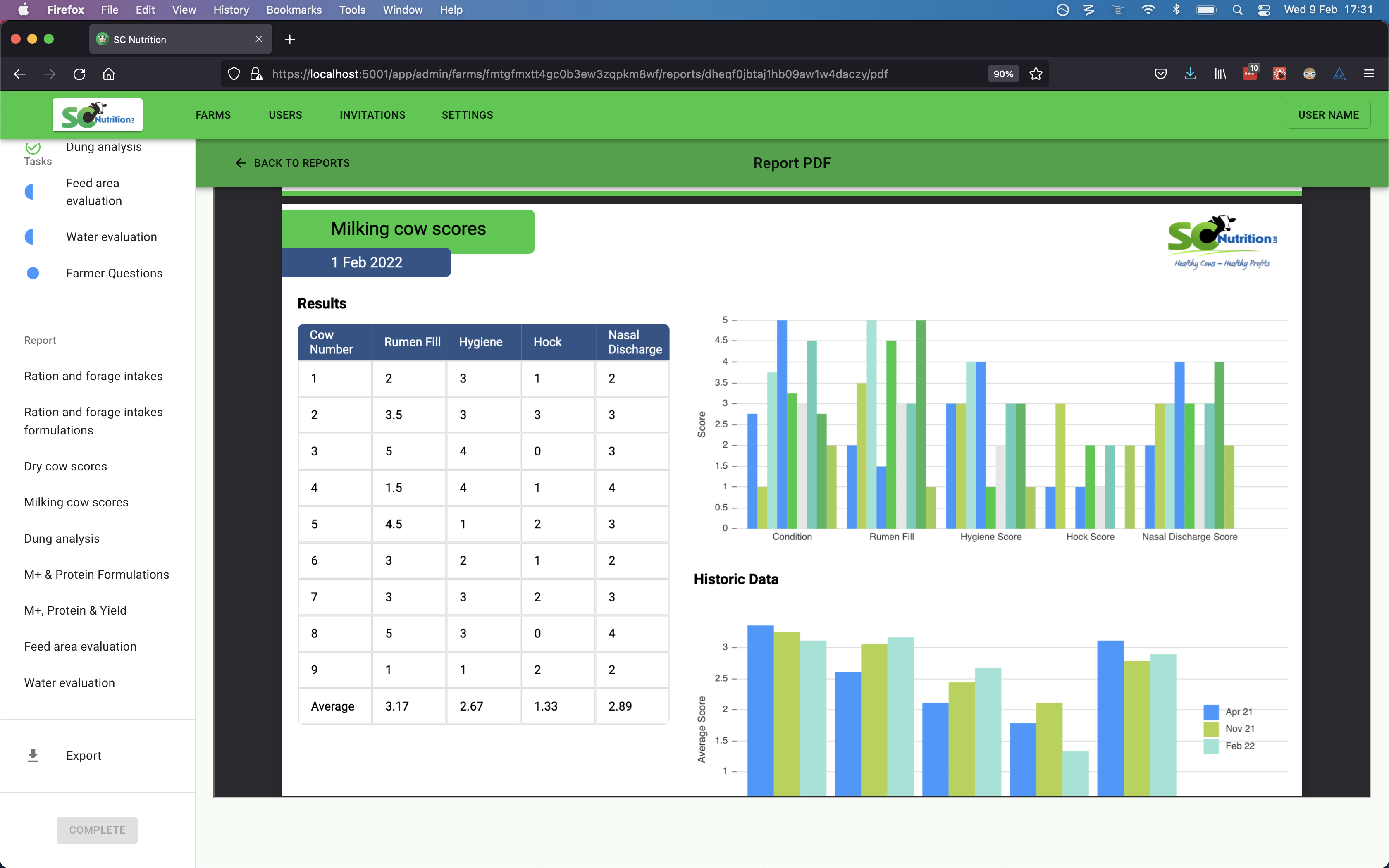Image resolution: width=1389 pixels, height=868 pixels.
Task: Click the browser URL address field
Action: click(x=580, y=74)
